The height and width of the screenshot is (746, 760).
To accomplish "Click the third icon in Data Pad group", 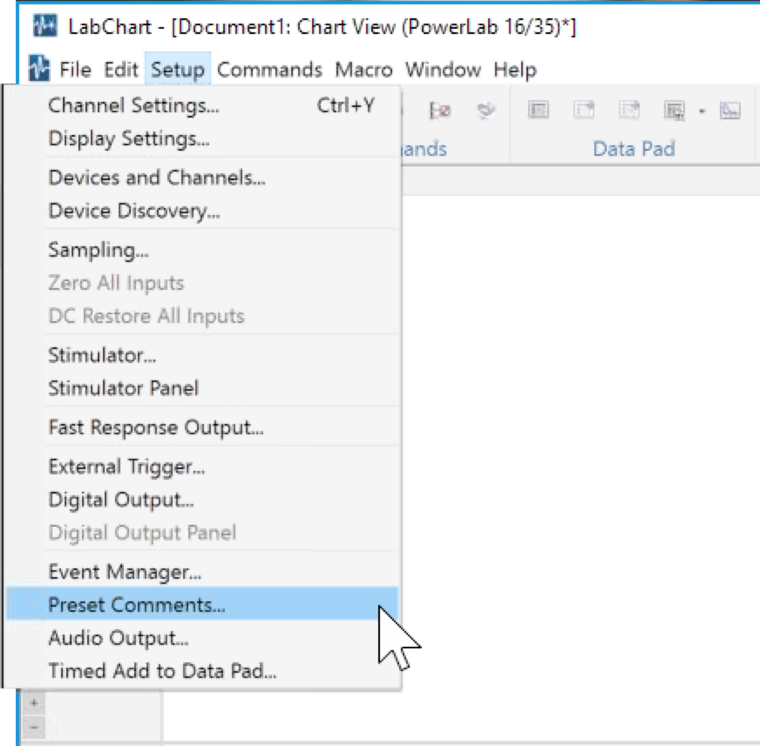I will pos(629,111).
